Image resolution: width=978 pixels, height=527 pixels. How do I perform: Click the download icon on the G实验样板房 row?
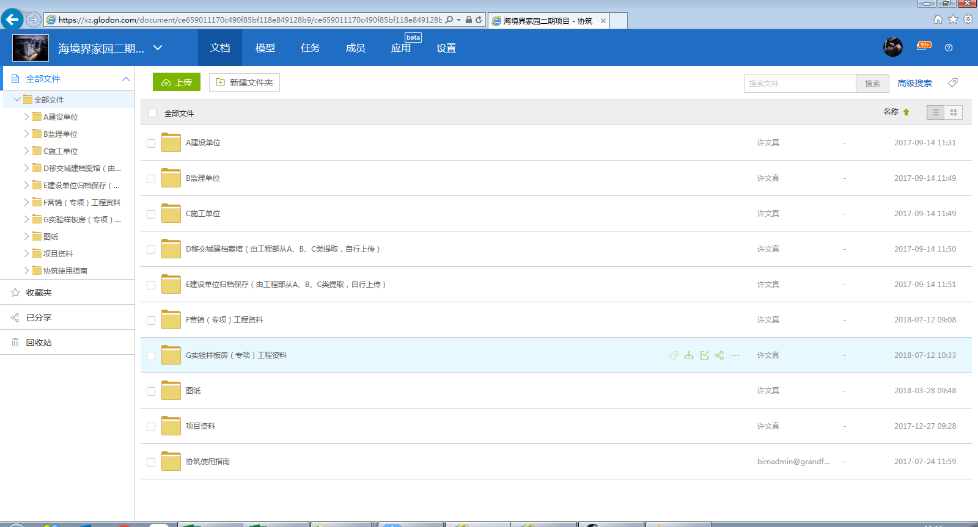(688, 355)
